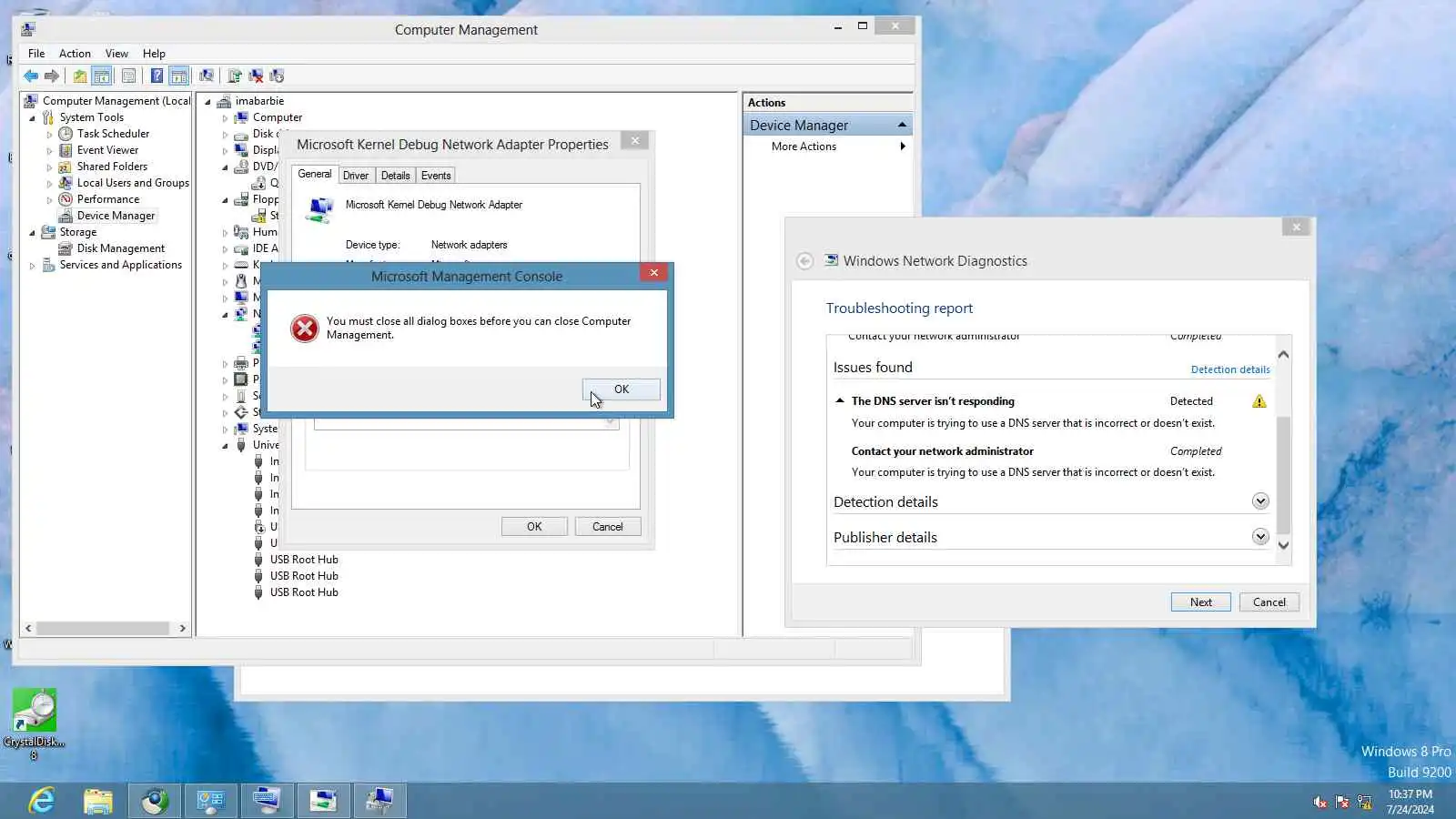Viewport: 1456px width, 819px height.
Task: Collapse the DNS server isn't responding issue
Action: tap(840, 400)
